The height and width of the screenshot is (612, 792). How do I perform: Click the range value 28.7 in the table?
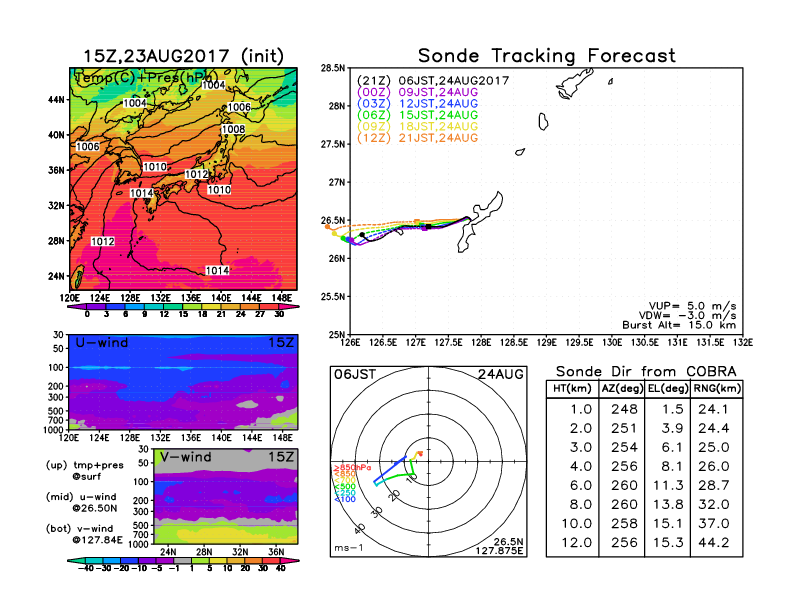[x=714, y=485]
